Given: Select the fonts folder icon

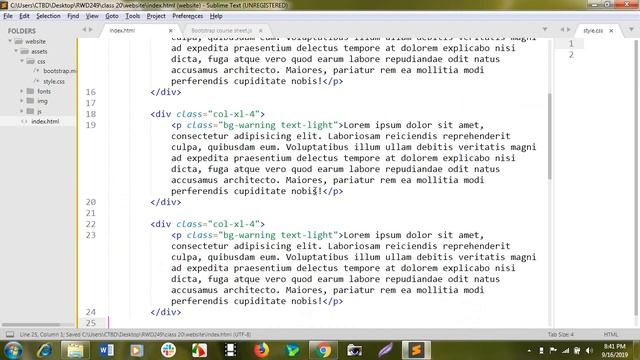Looking at the screenshot, I should point(30,91).
